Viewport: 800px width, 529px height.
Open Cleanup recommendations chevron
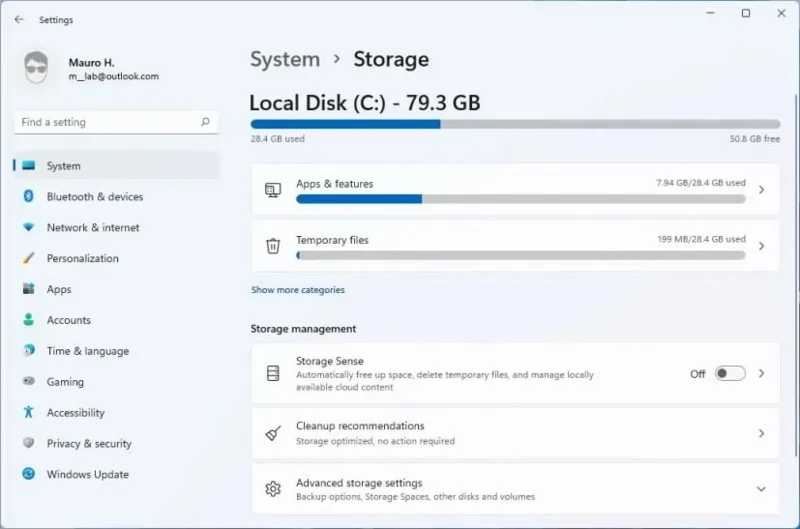pos(761,434)
